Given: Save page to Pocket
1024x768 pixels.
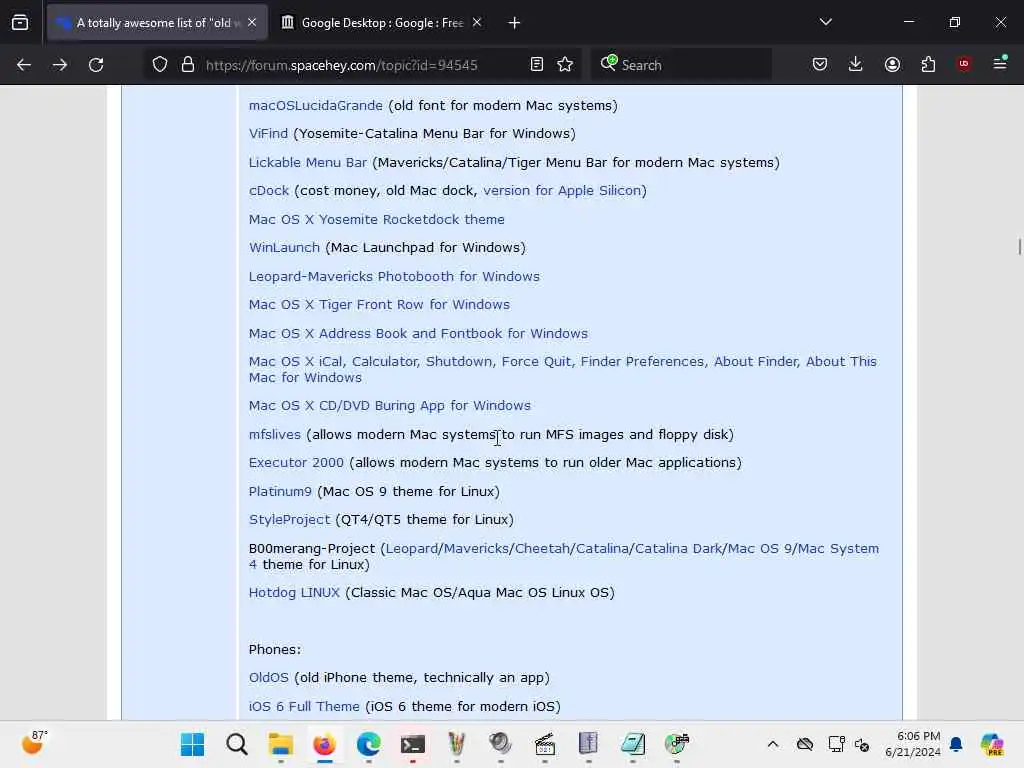Looking at the screenshot, I should point(820,65).
